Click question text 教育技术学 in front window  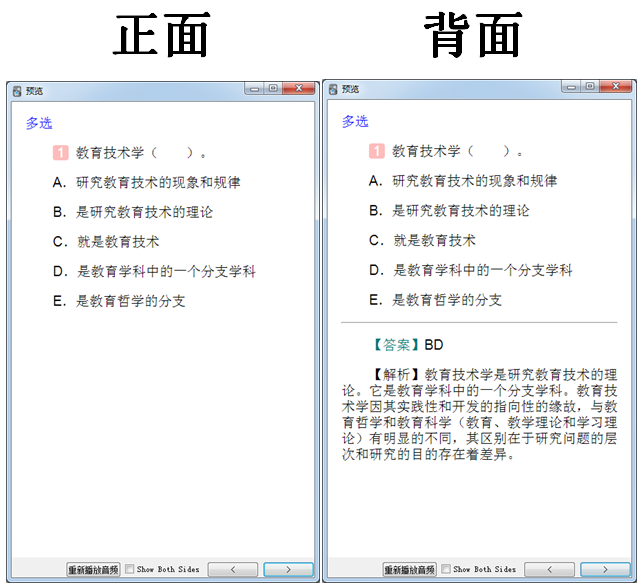pyautogui.click(x=110, y=153)
